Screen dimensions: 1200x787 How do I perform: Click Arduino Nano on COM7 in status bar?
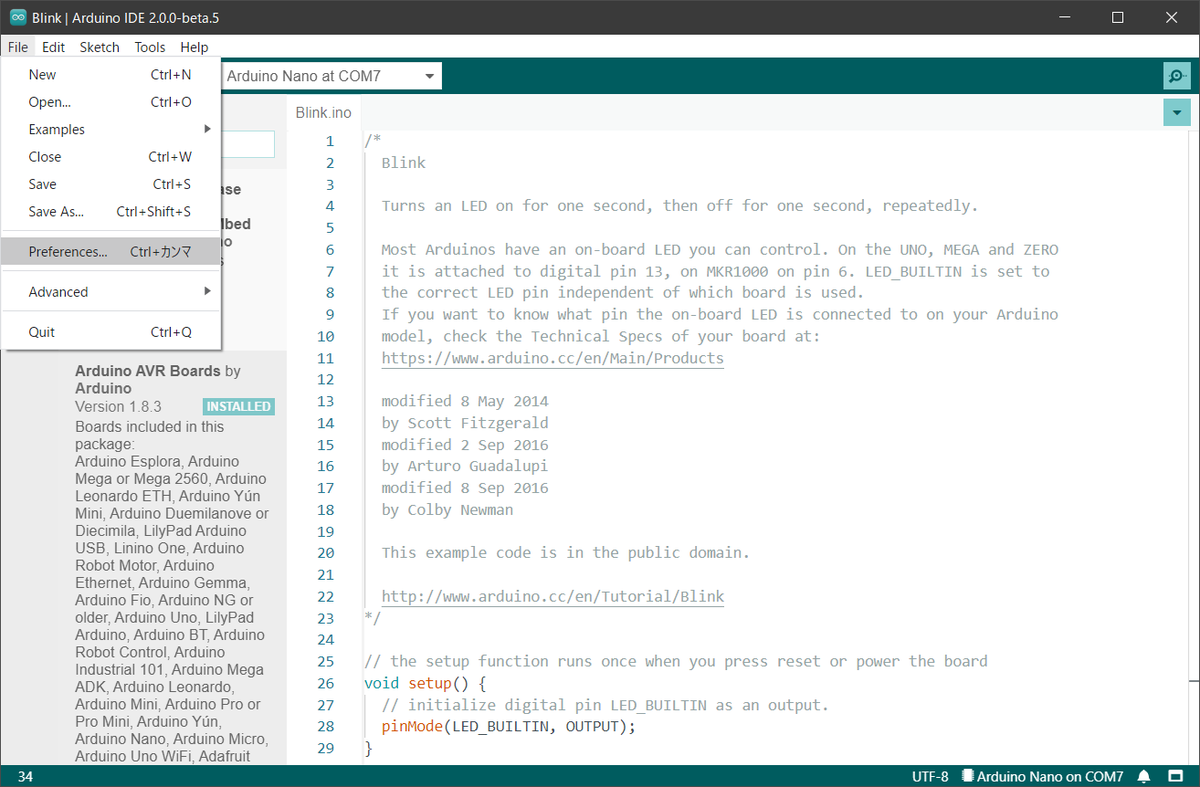(x=1042, y=776)
